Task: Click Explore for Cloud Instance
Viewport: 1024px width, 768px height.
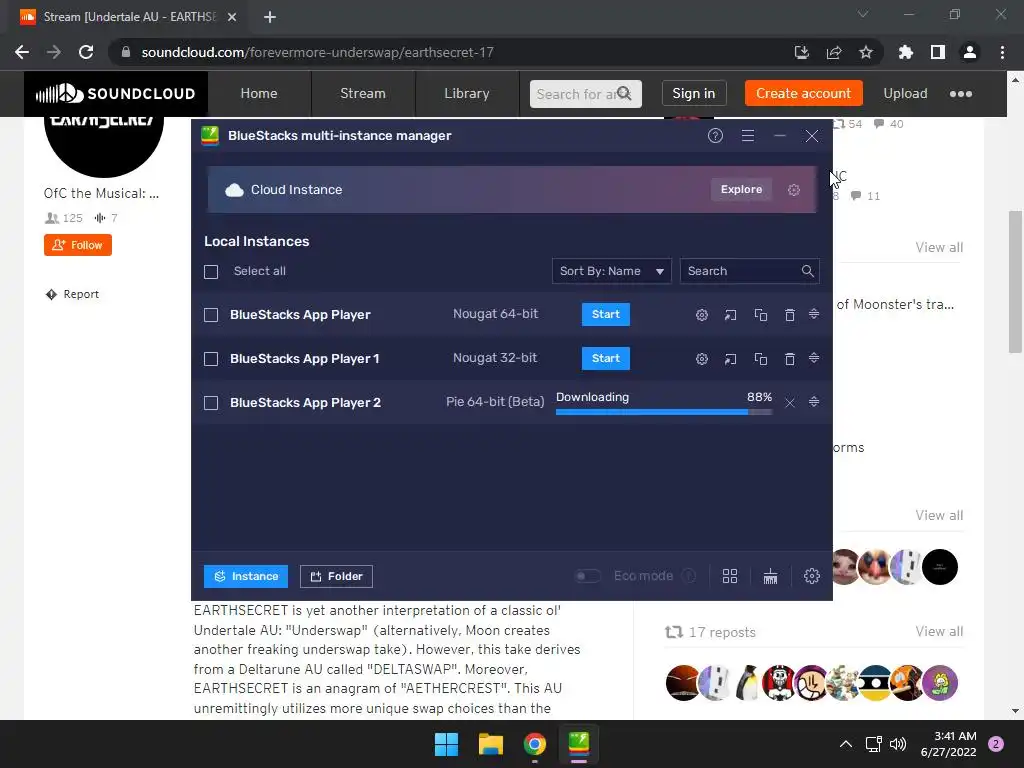Action: 741,189
